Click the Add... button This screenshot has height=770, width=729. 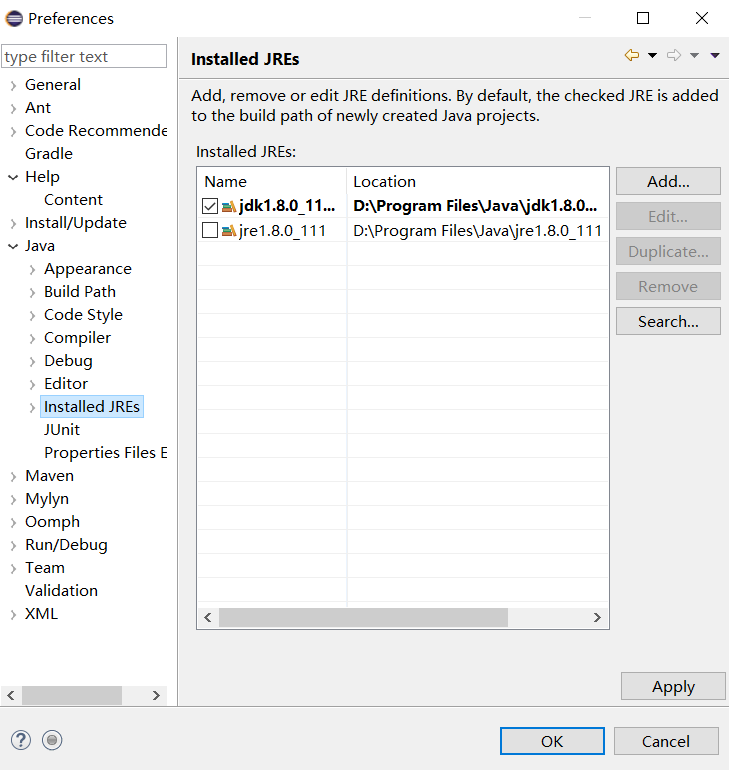668,181
